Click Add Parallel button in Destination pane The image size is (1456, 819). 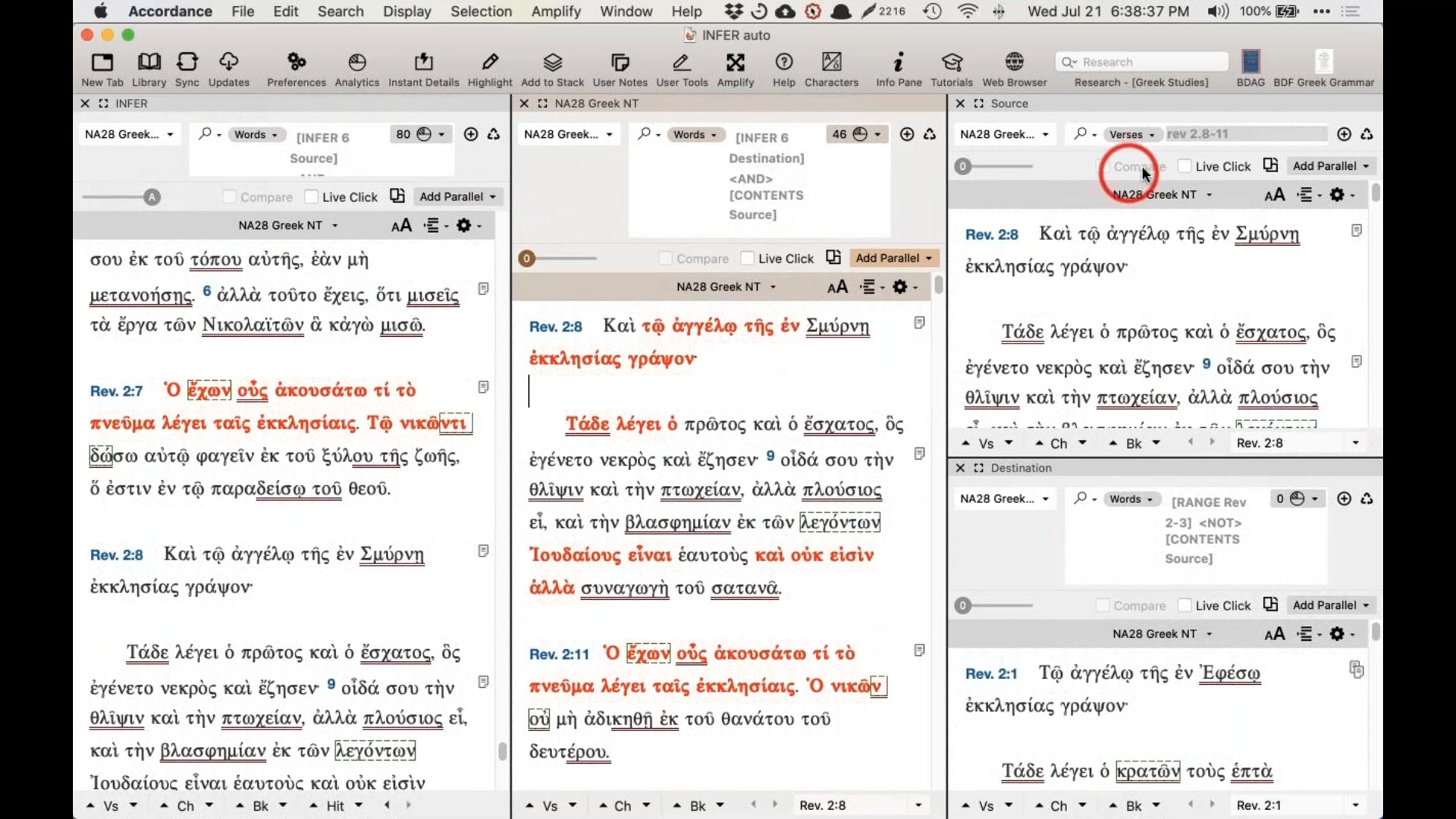pos(1330,605)
